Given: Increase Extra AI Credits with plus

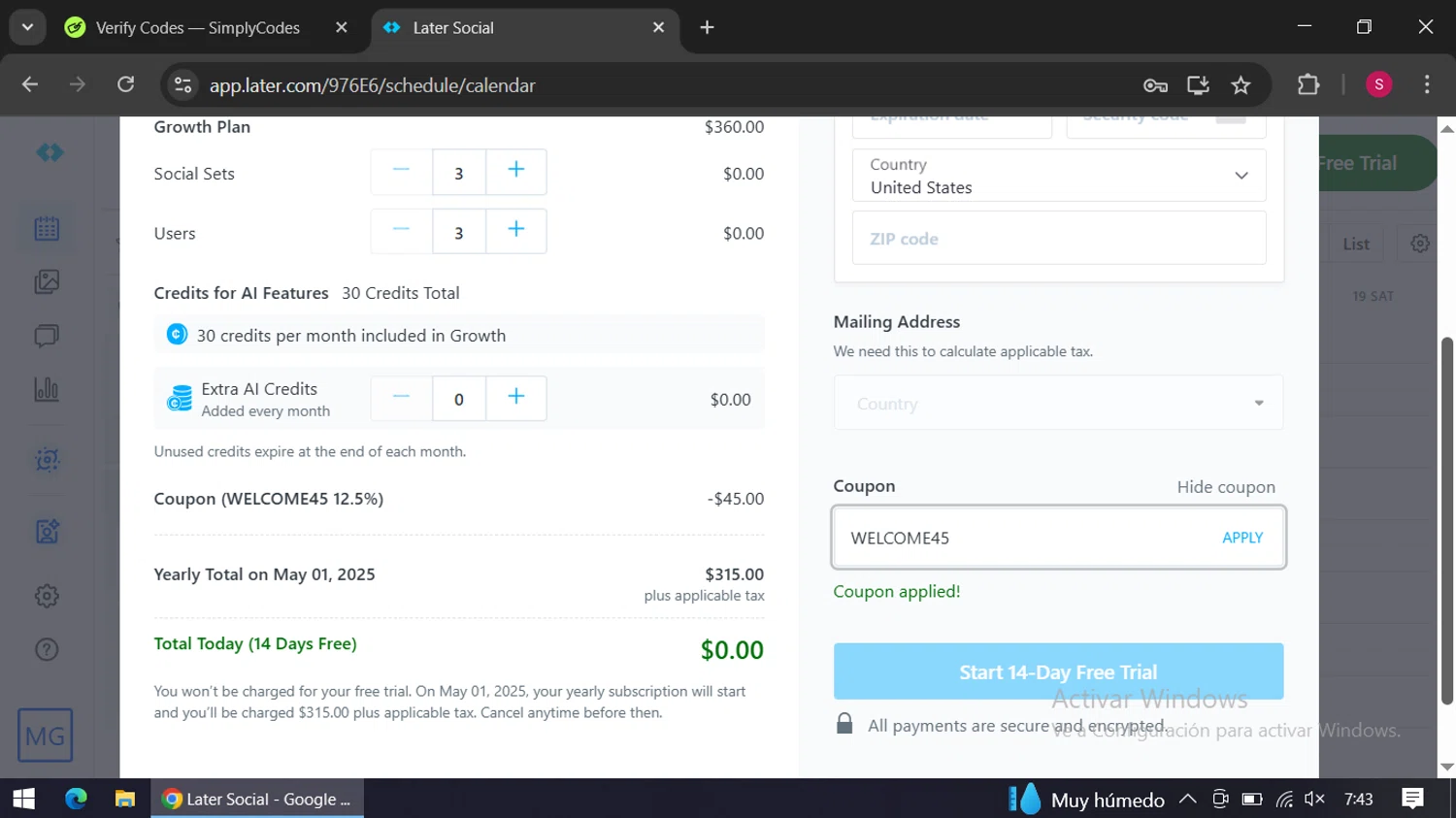Looking at the screenshot, I should pos(516,398).
